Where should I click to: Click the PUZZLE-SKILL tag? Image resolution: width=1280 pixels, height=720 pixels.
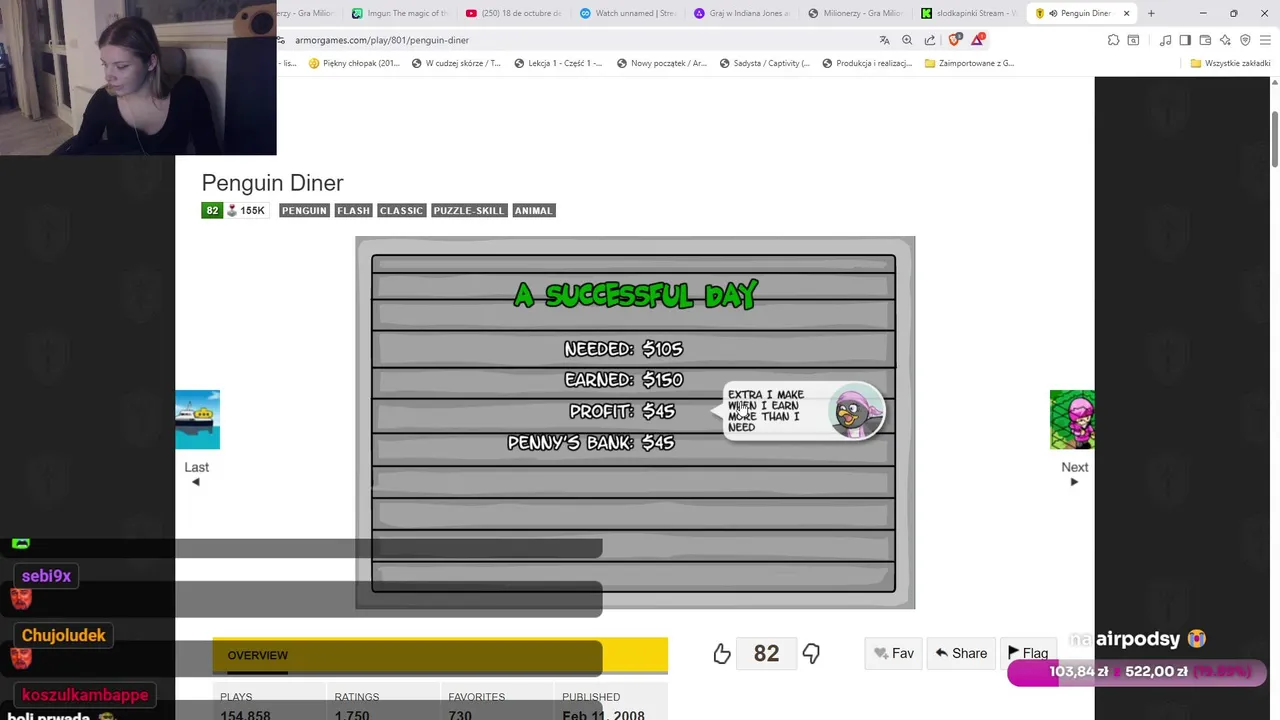click(469, 210)
